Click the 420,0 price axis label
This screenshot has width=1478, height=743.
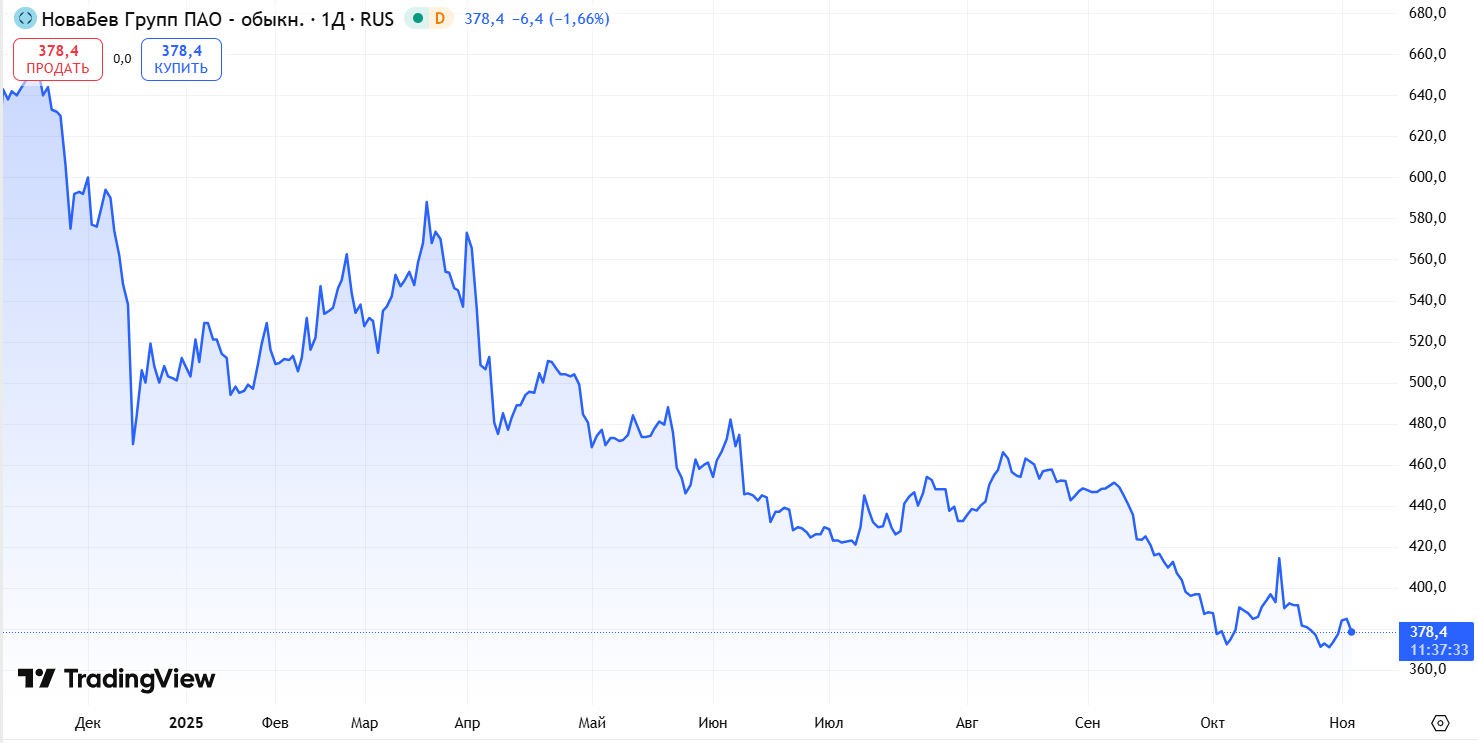pos(1427,546)
